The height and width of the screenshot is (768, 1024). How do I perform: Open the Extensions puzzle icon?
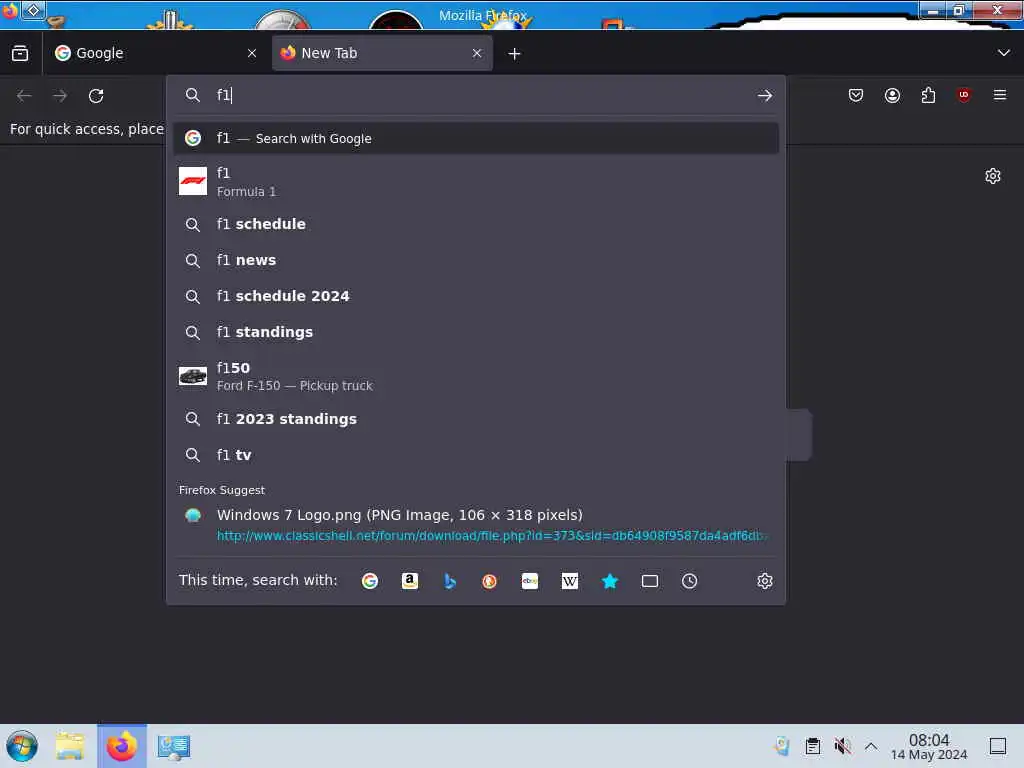[x=928, y=95]
